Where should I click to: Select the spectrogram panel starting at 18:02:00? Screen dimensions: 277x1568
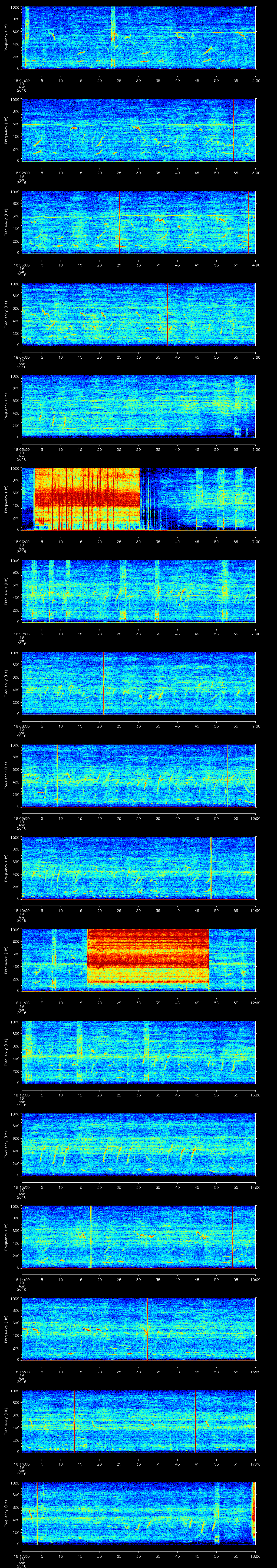(138, 130)
